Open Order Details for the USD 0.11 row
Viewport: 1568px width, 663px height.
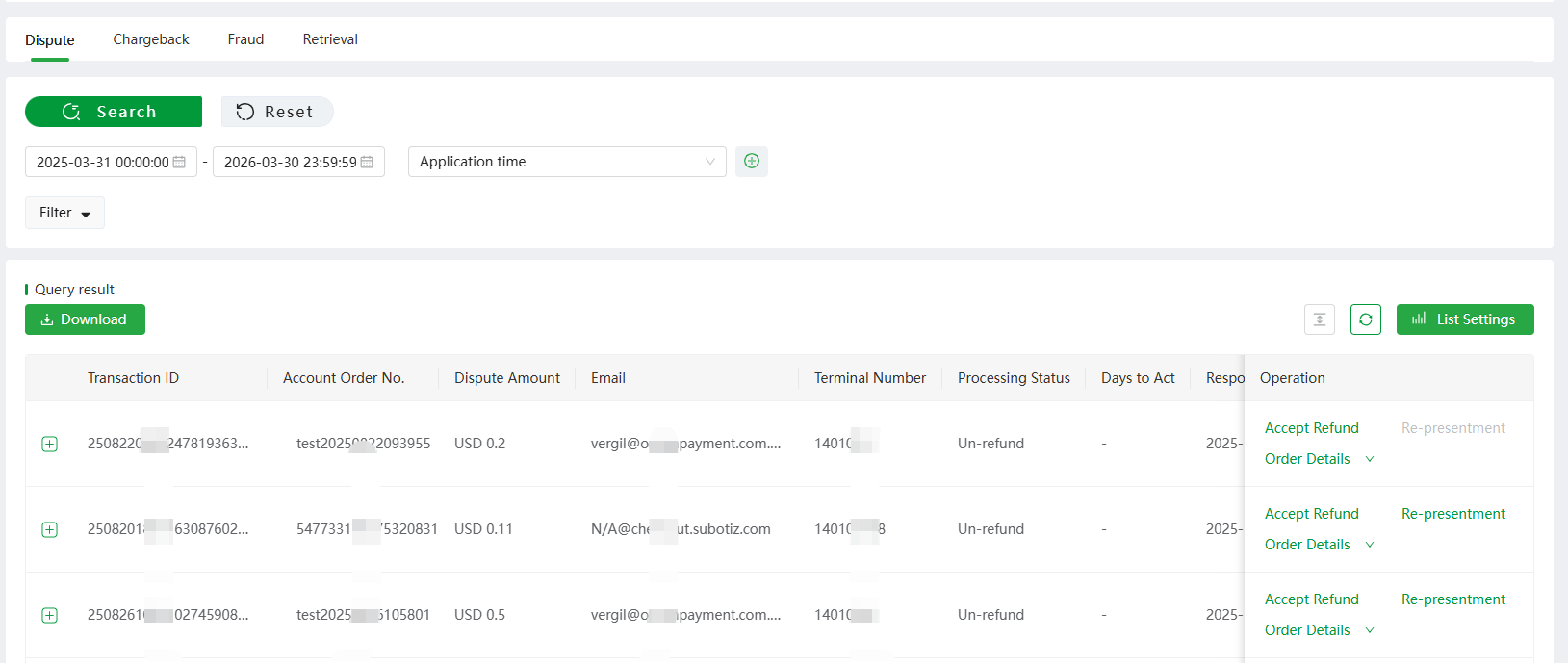[1307, 545]
